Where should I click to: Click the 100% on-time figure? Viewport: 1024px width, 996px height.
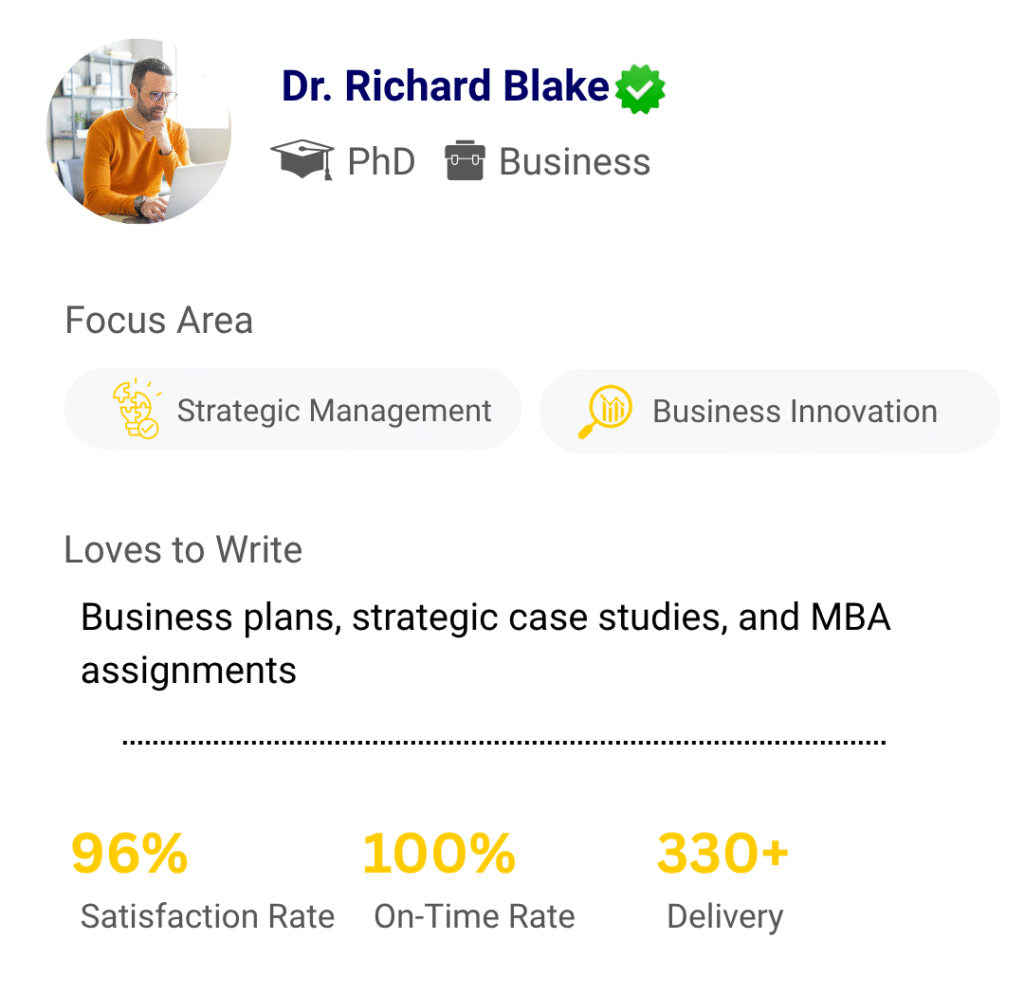click(439, 854)
